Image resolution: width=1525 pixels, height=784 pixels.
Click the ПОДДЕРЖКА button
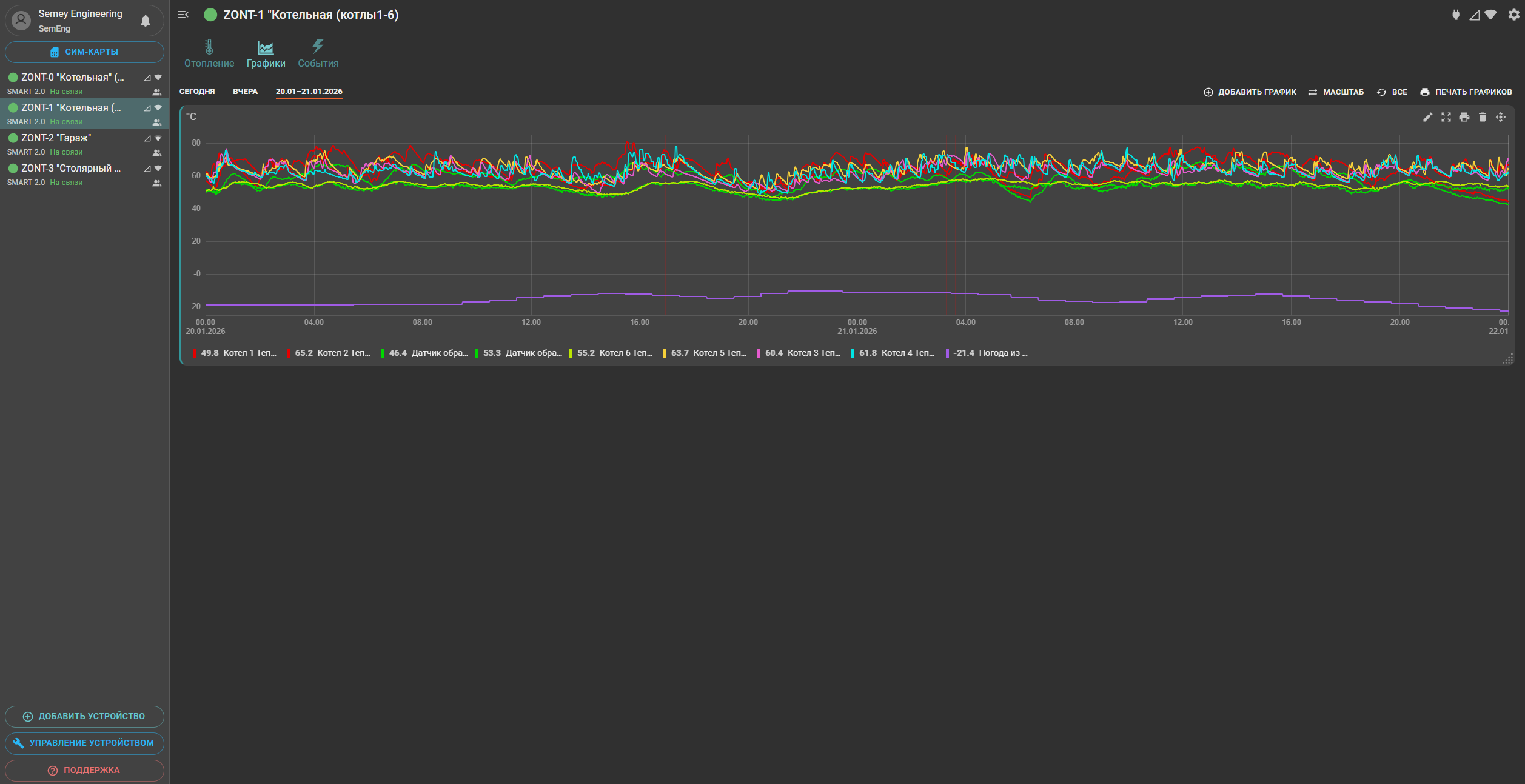tap(84, 770)
